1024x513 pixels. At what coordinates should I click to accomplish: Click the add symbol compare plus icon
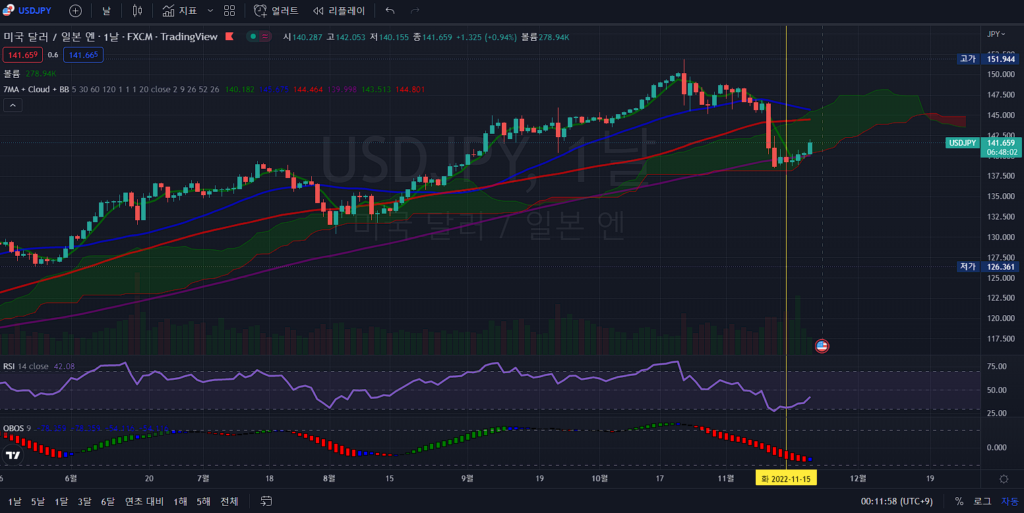point(76,10)
